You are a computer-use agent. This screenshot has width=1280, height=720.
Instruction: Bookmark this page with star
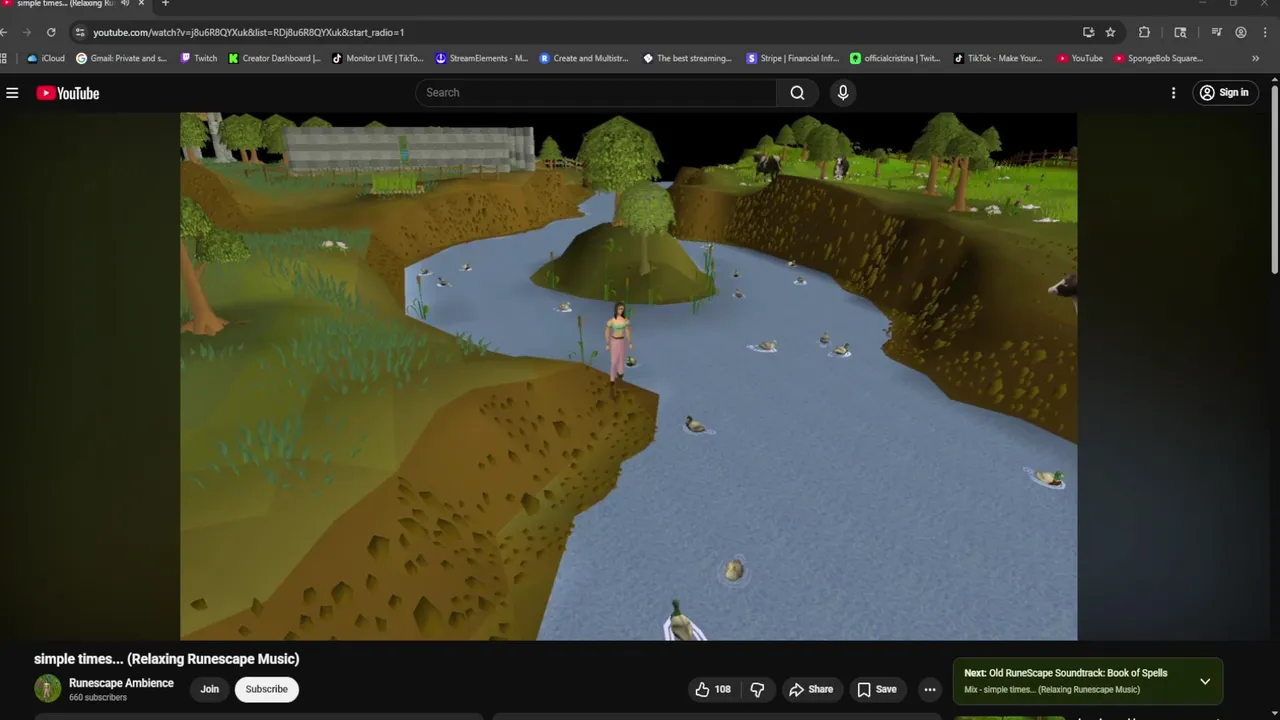click(x=1110, y=32)
